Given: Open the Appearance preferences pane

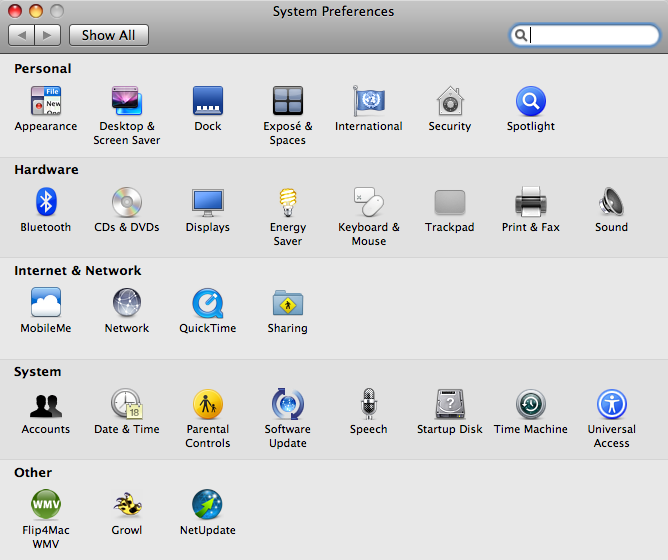Looking at the screenshot, I should (x=46, y=102).
